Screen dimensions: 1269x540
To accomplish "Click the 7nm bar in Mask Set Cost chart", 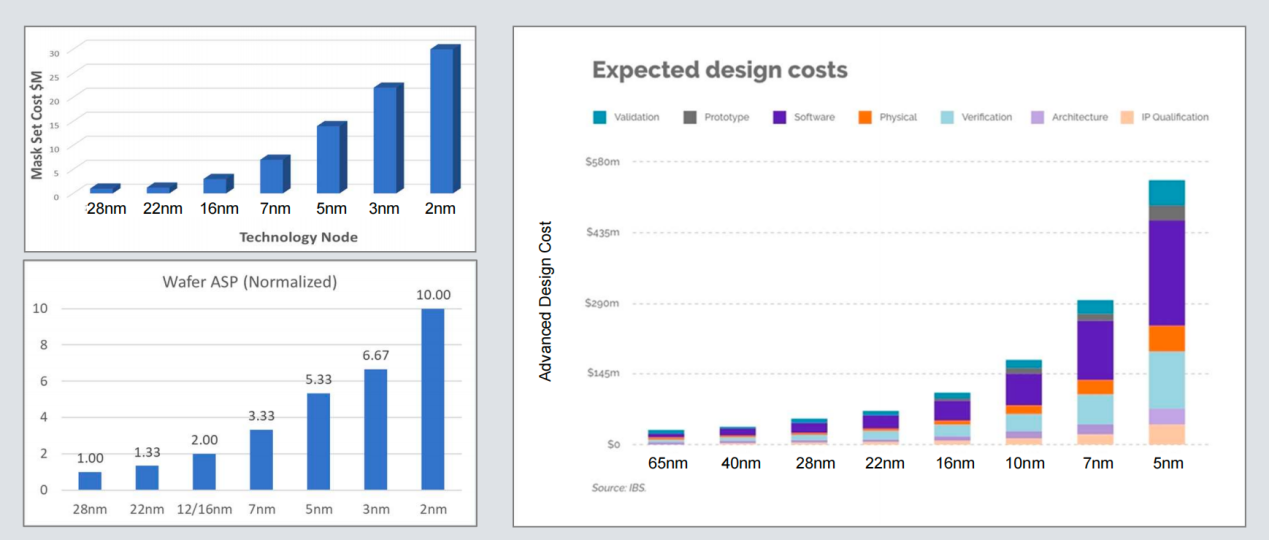I will pyautogui.click(x=274, y=175).
